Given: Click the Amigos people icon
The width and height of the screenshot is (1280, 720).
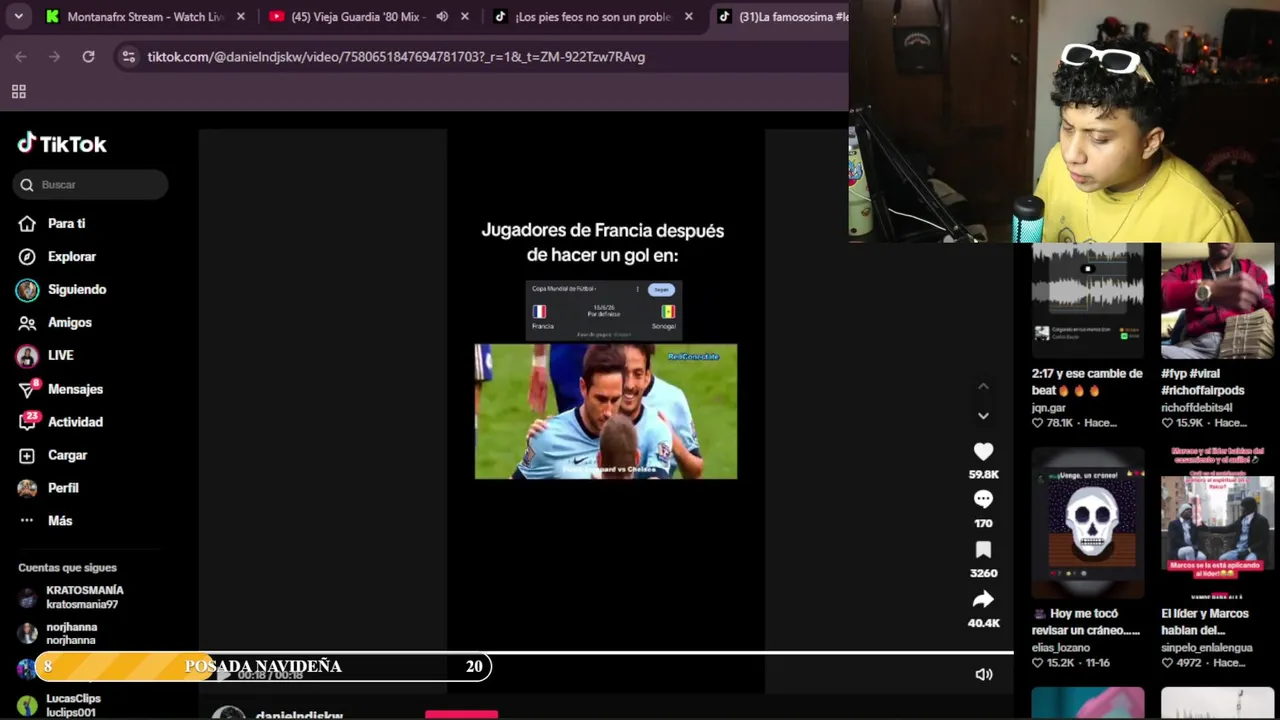Looking at the screenshot, I should tap(27, 322).
